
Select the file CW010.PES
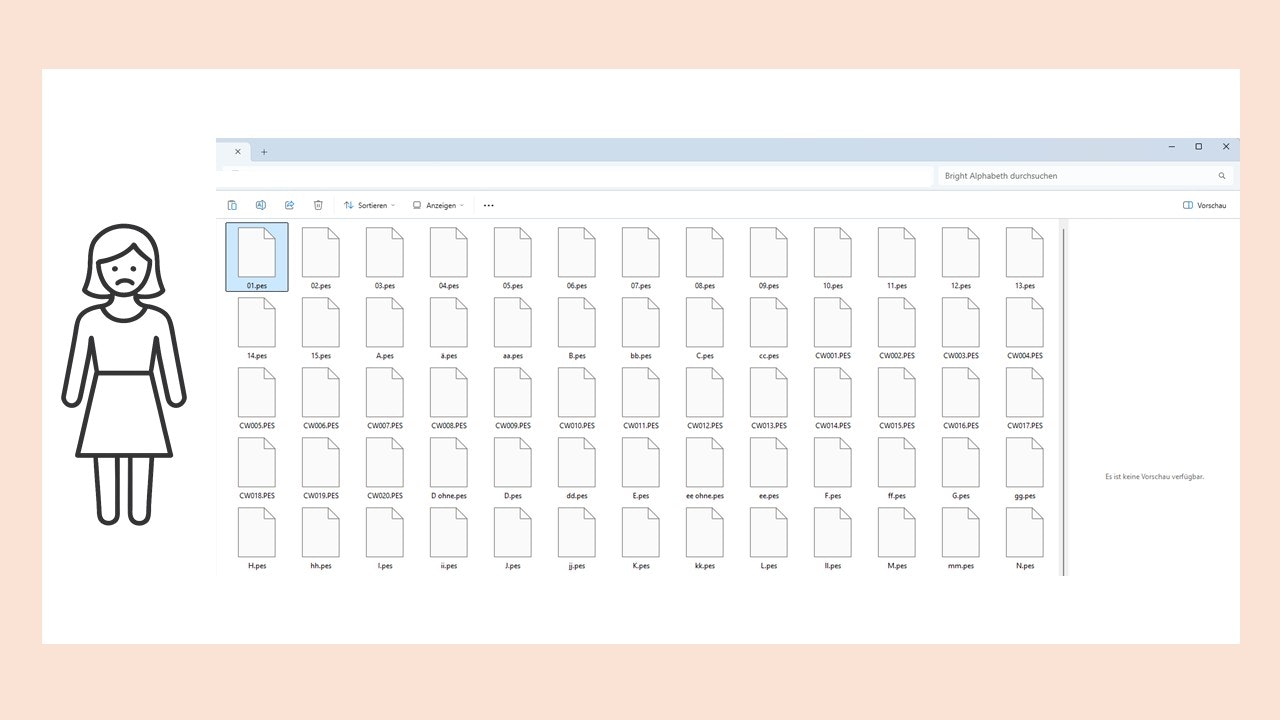click(x=576, y=393)
